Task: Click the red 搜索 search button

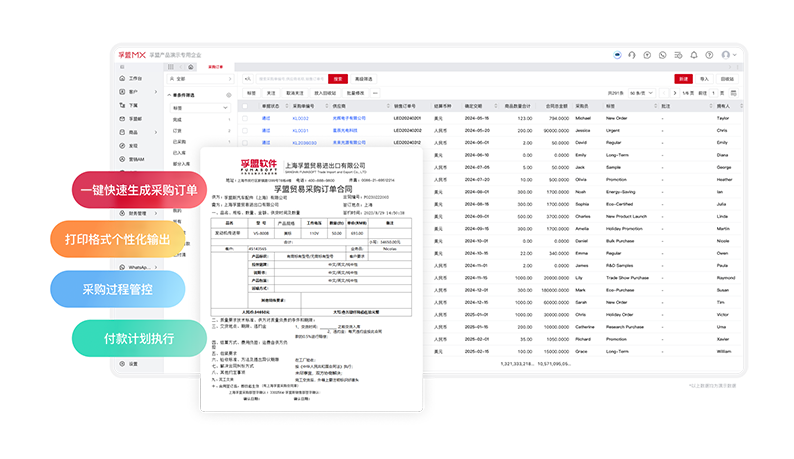Action: 338,78
